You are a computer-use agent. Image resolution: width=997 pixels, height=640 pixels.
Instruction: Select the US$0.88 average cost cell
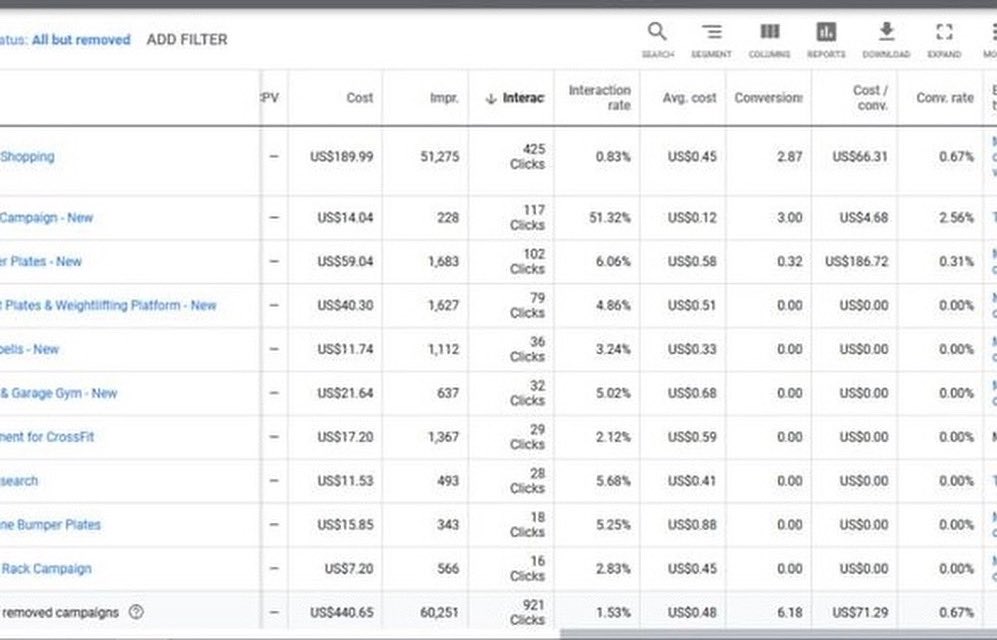[692, 524]
